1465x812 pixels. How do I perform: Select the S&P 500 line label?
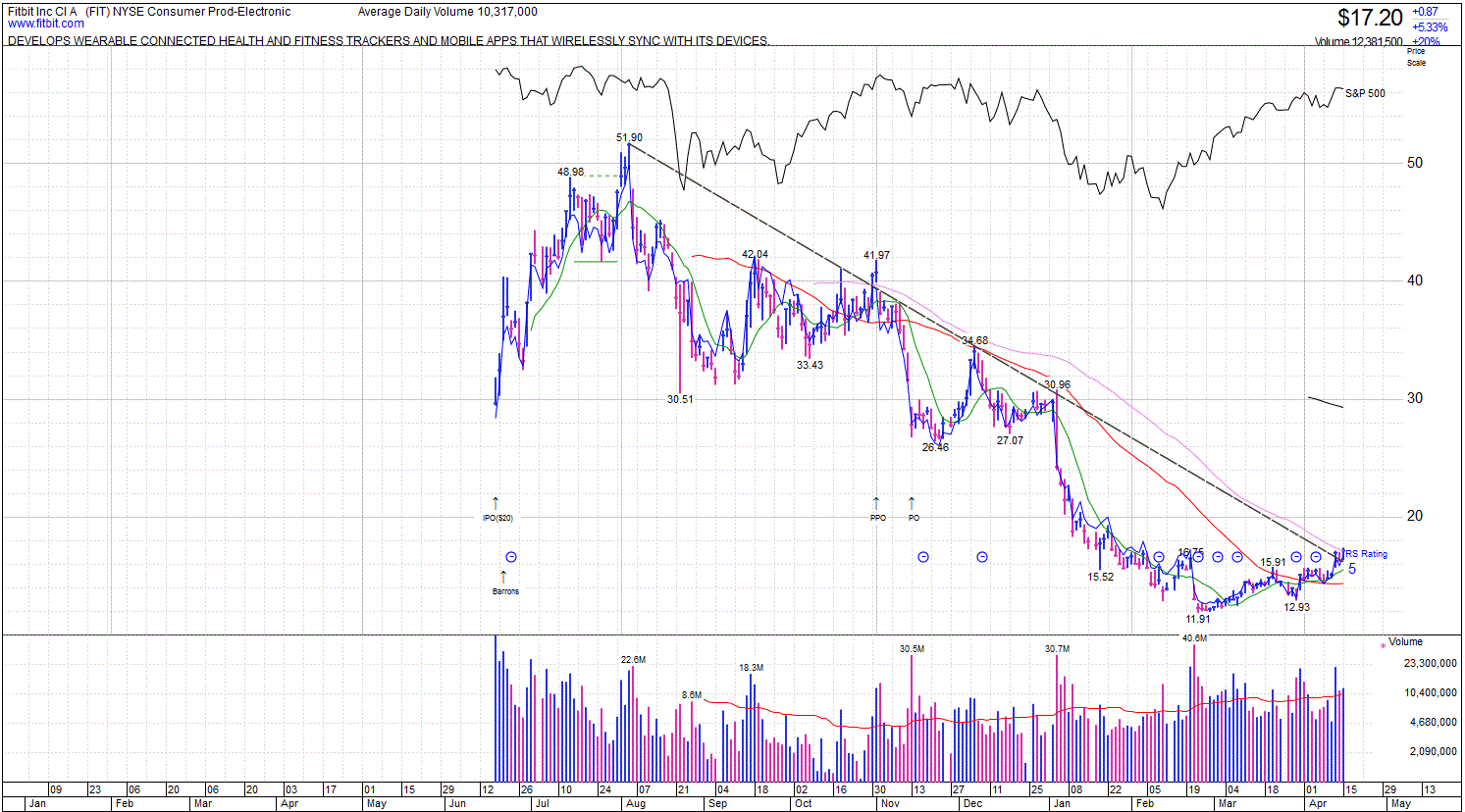click(x=1365, y=93)
